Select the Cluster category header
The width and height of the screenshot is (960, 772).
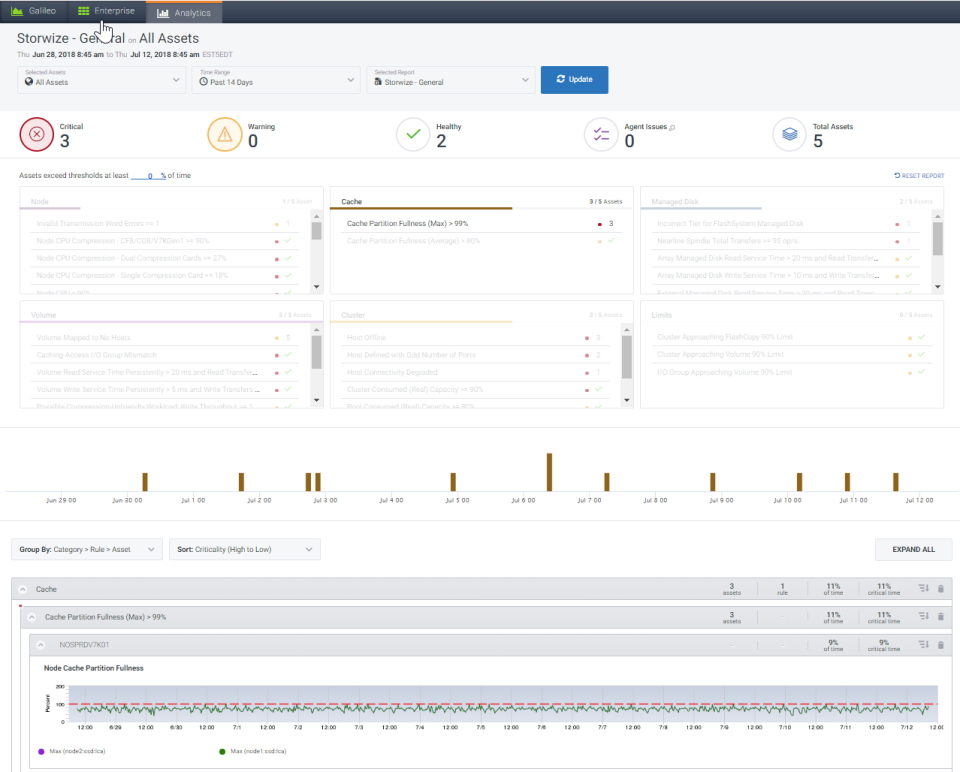click(481, 315)
